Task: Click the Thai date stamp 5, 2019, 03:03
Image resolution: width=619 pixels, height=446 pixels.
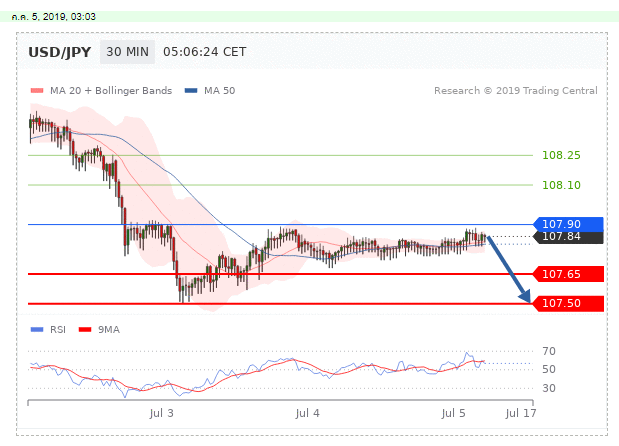Action: [x=54, y=17]
